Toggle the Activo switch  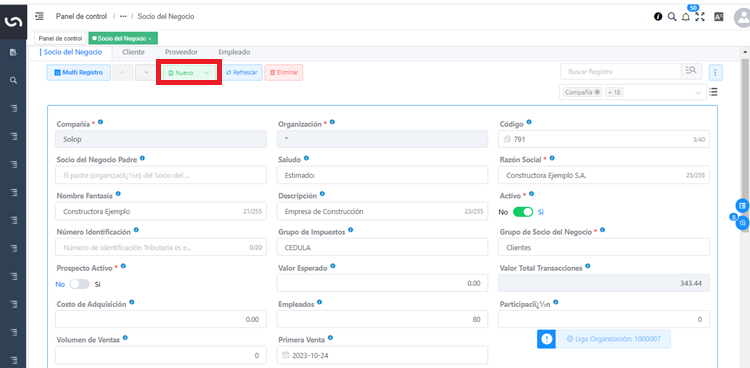tap(523, 212)
